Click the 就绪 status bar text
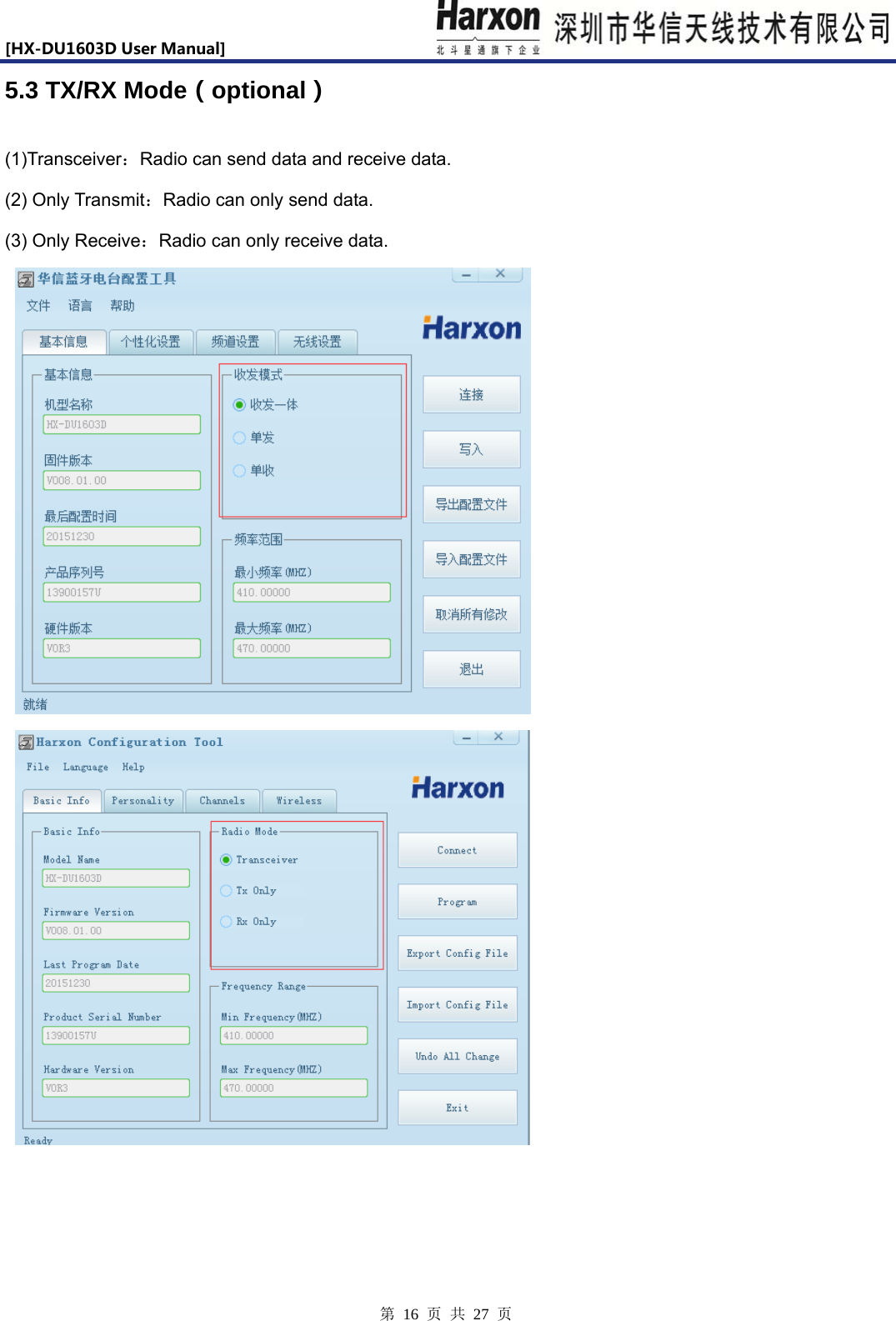Screen dimensions: 896x1321 [35, 704]
